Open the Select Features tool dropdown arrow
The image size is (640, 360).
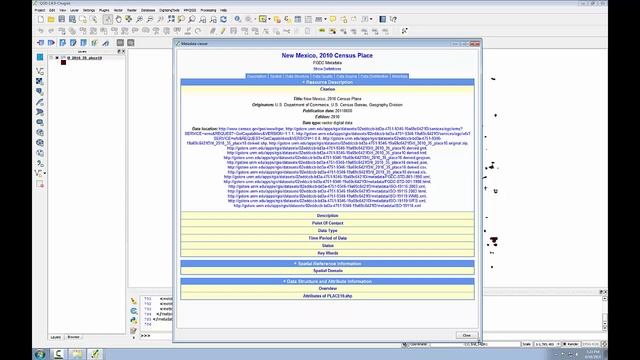(x=269, y=19)
